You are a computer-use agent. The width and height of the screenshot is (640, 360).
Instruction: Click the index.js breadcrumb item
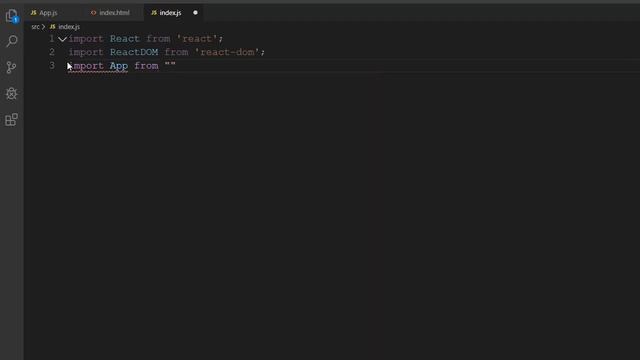pos(69,27)
